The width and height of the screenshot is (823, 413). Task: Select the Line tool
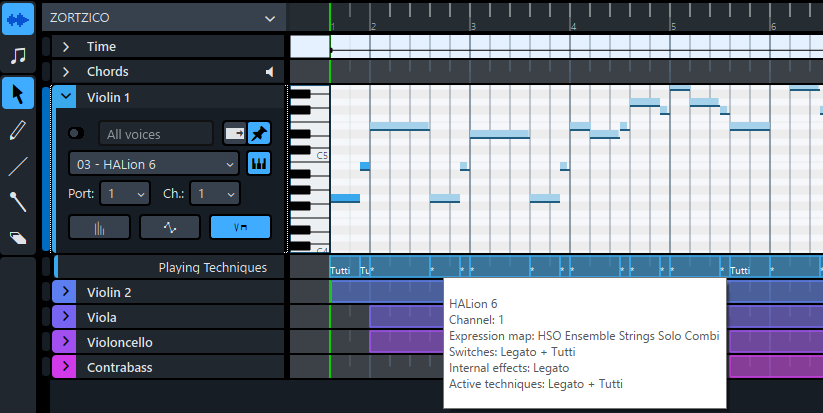(x=18, y=166)
